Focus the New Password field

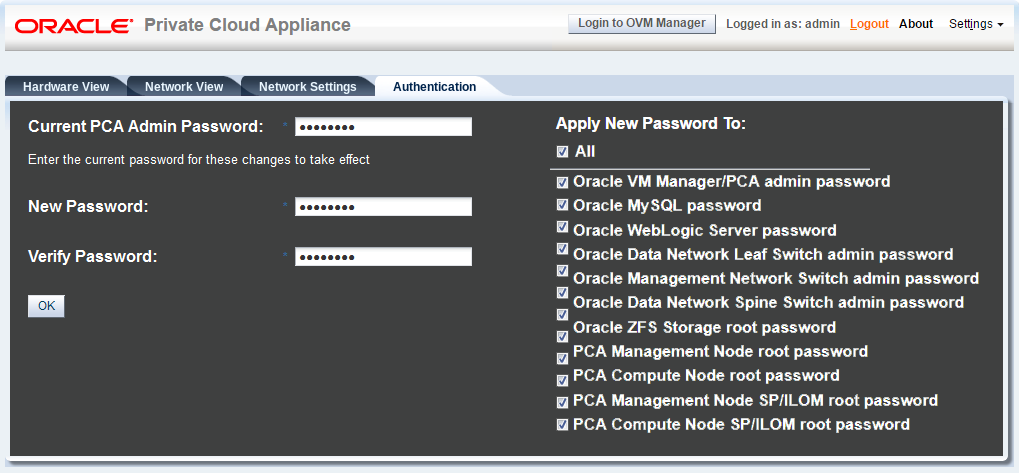pos(383,207)
